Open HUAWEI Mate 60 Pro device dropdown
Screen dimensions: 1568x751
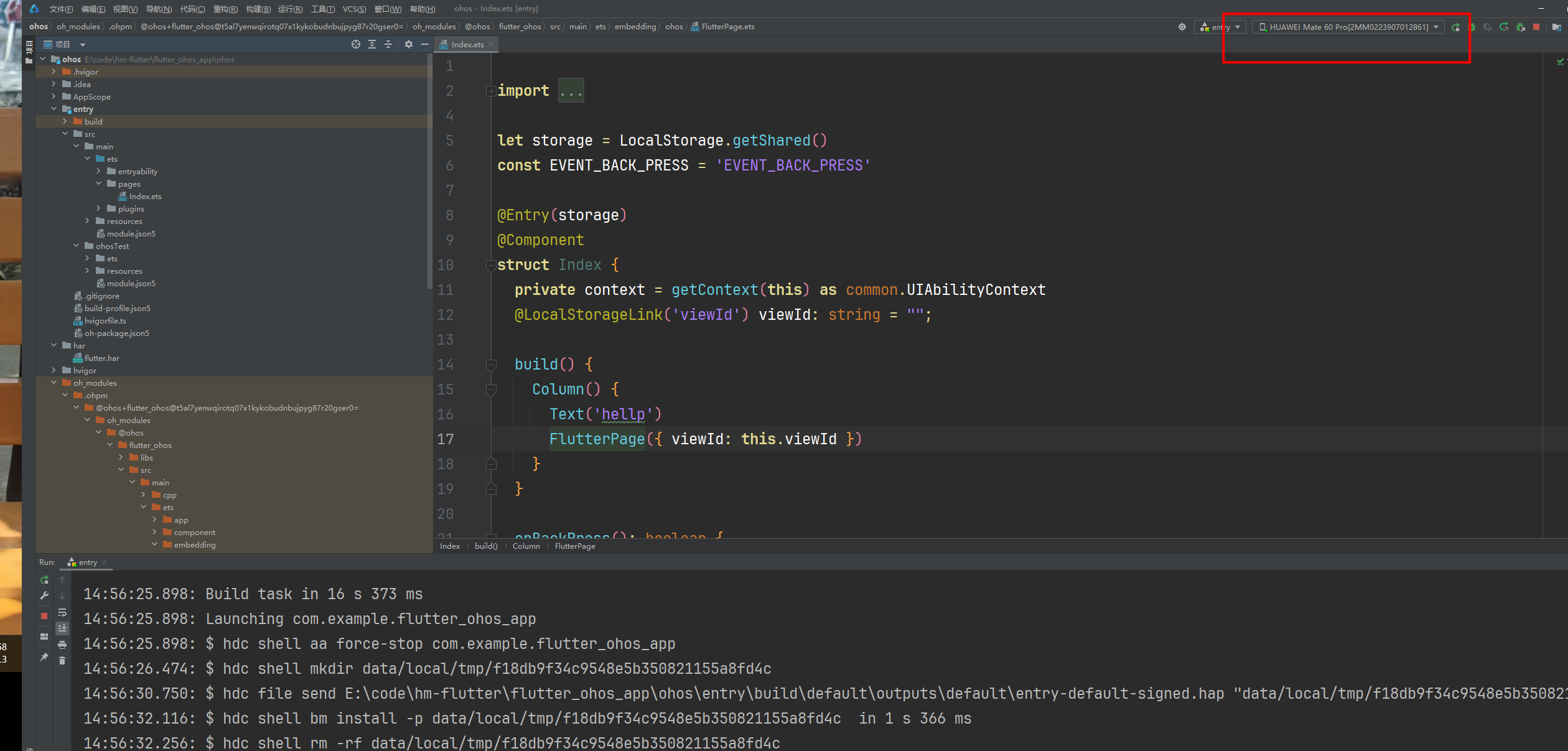click(x=1348, y=27)
